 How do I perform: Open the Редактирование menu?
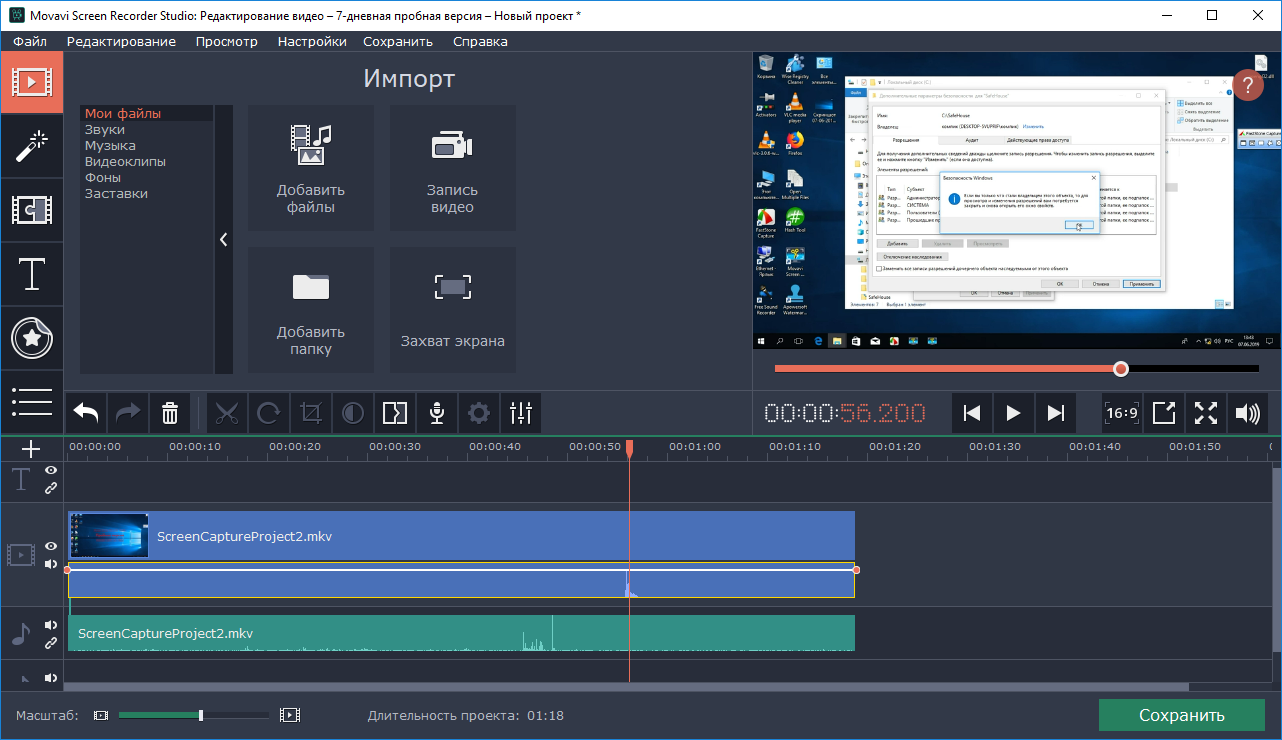click(121, 41)
